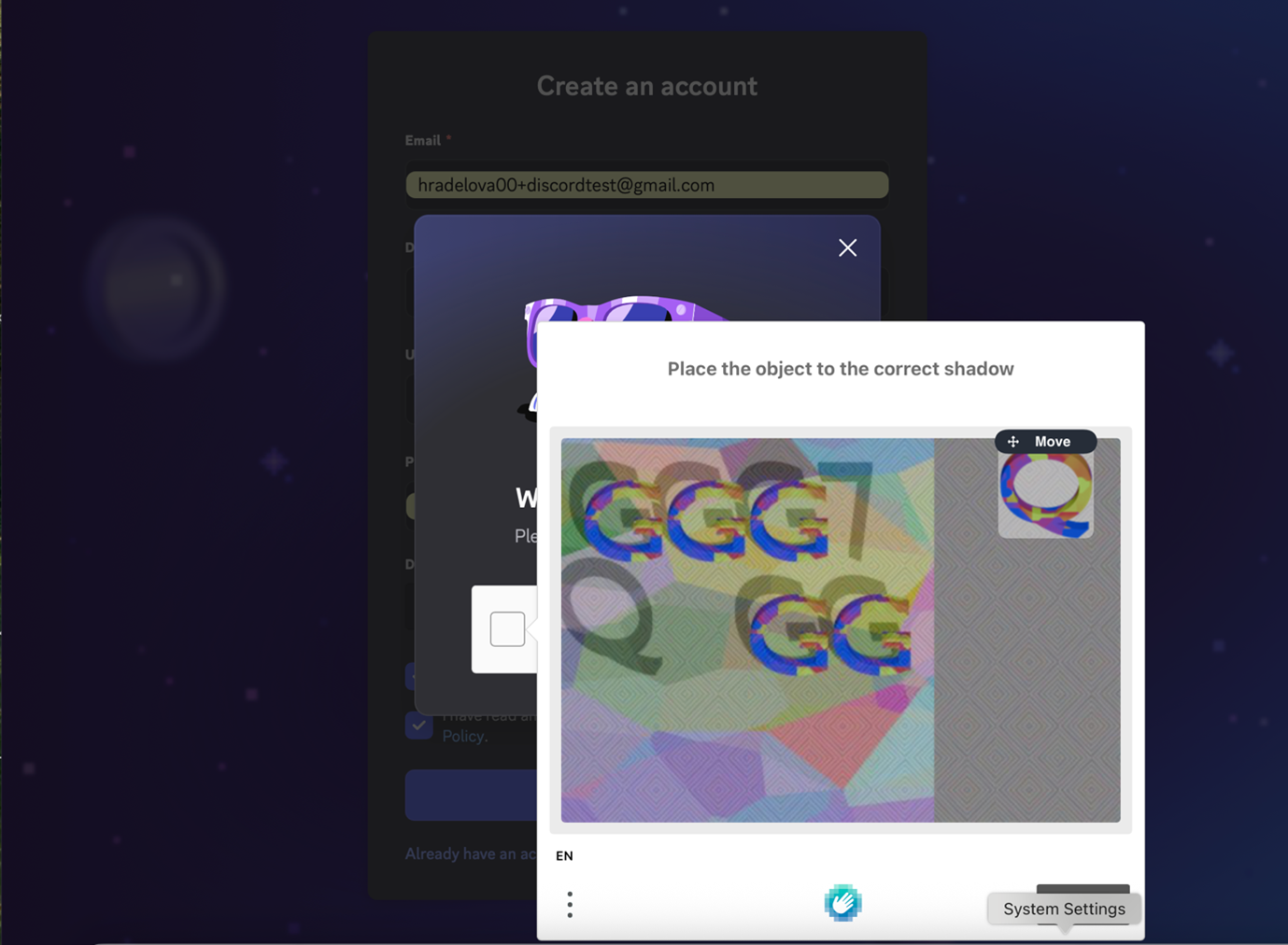Screen dimensions: 1288x945
Task: Close the verification modal with the X
Action: (x=847, y=247)
